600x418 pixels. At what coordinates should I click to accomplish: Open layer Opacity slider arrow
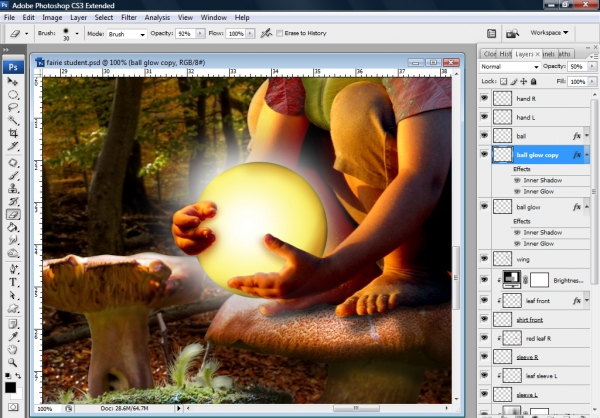click(592, 66)
